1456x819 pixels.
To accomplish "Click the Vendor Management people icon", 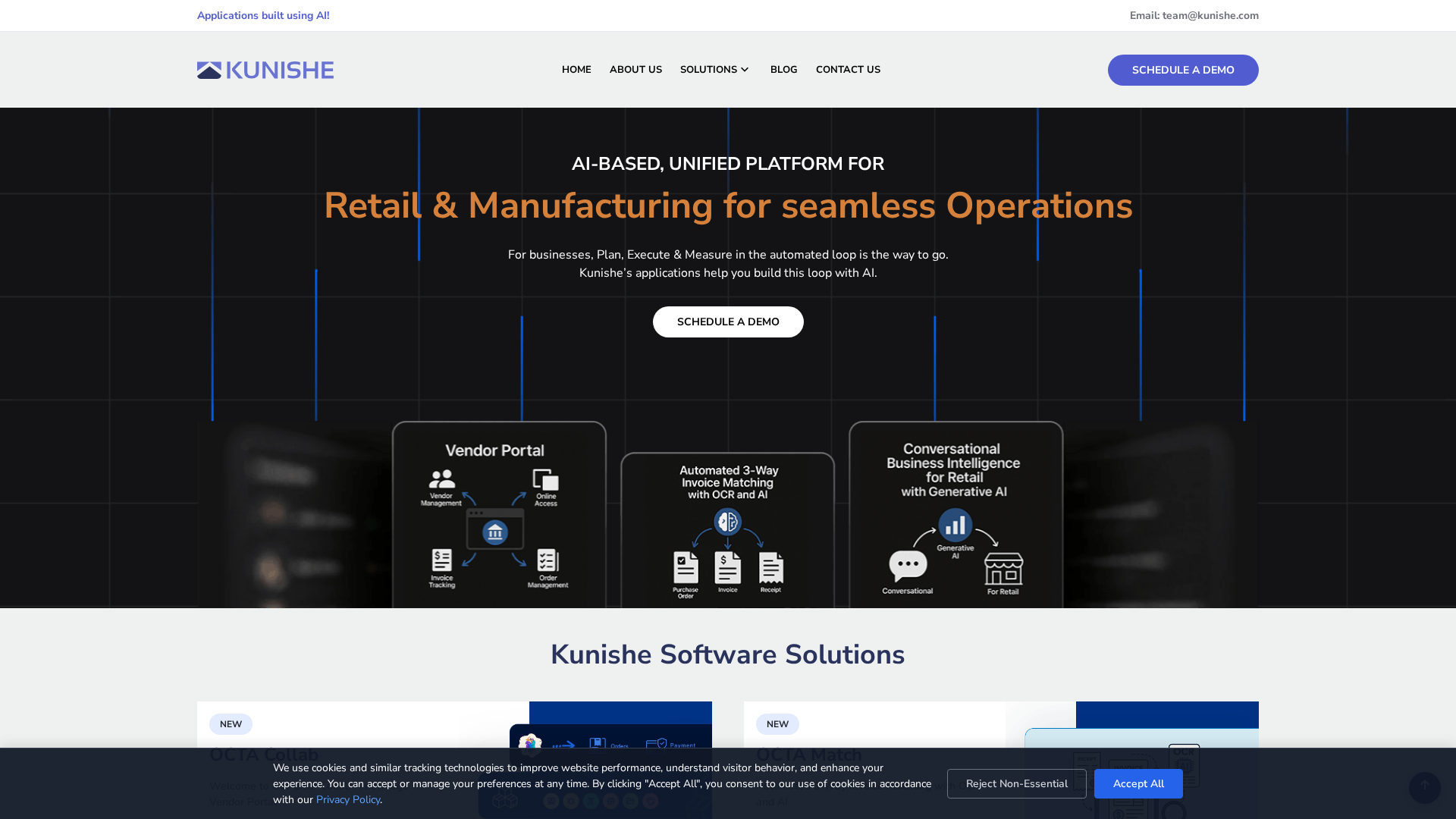I will [x=441, y=479].
